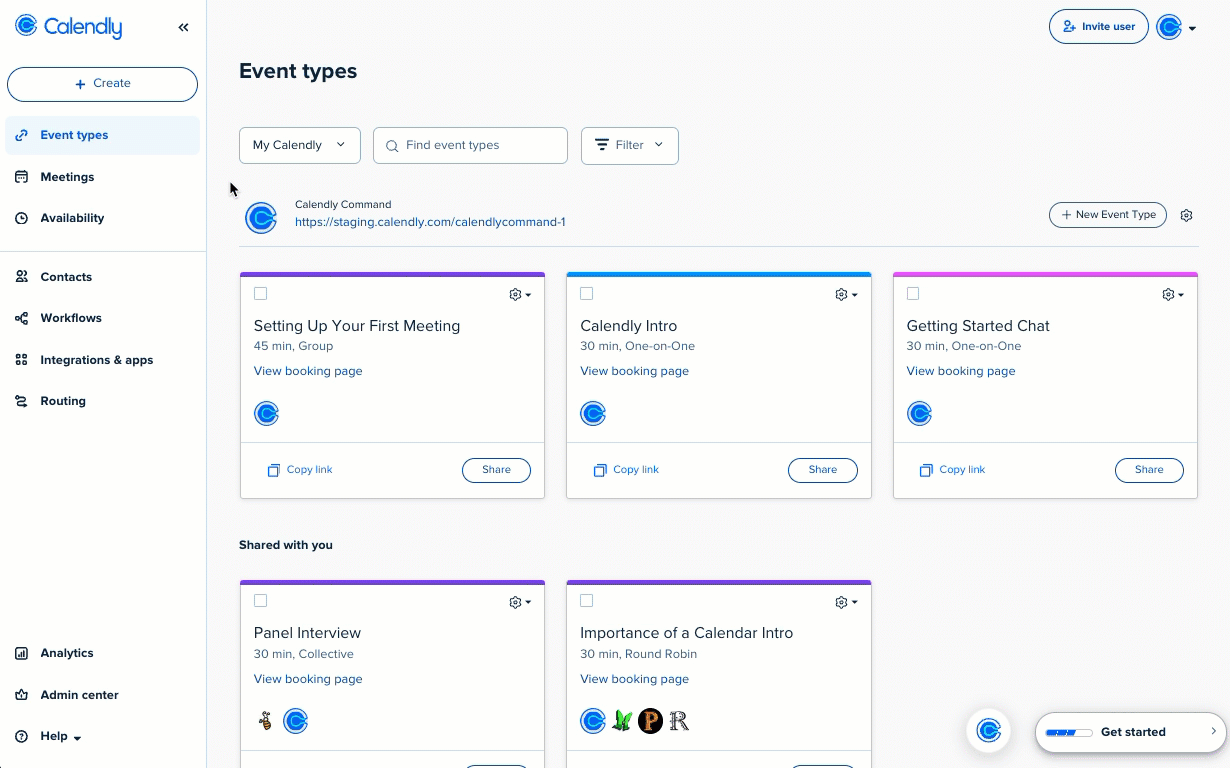View booking page for Calendly Intro

point(634,371)
